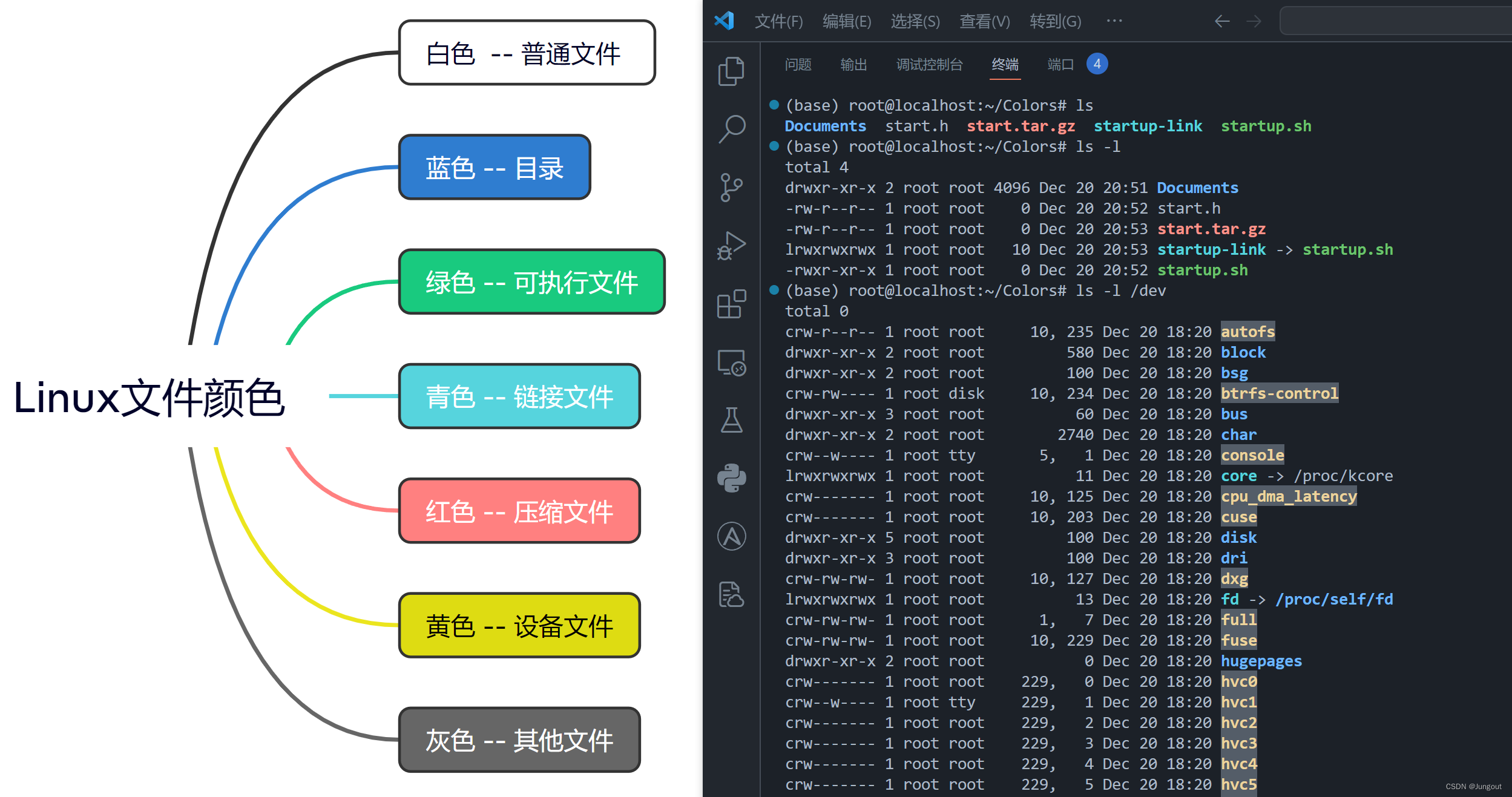Image resolution: width=1512 pixels, height=797 pixels.
Task: Open the Explorer icon in activity bar
Action: 731,71
